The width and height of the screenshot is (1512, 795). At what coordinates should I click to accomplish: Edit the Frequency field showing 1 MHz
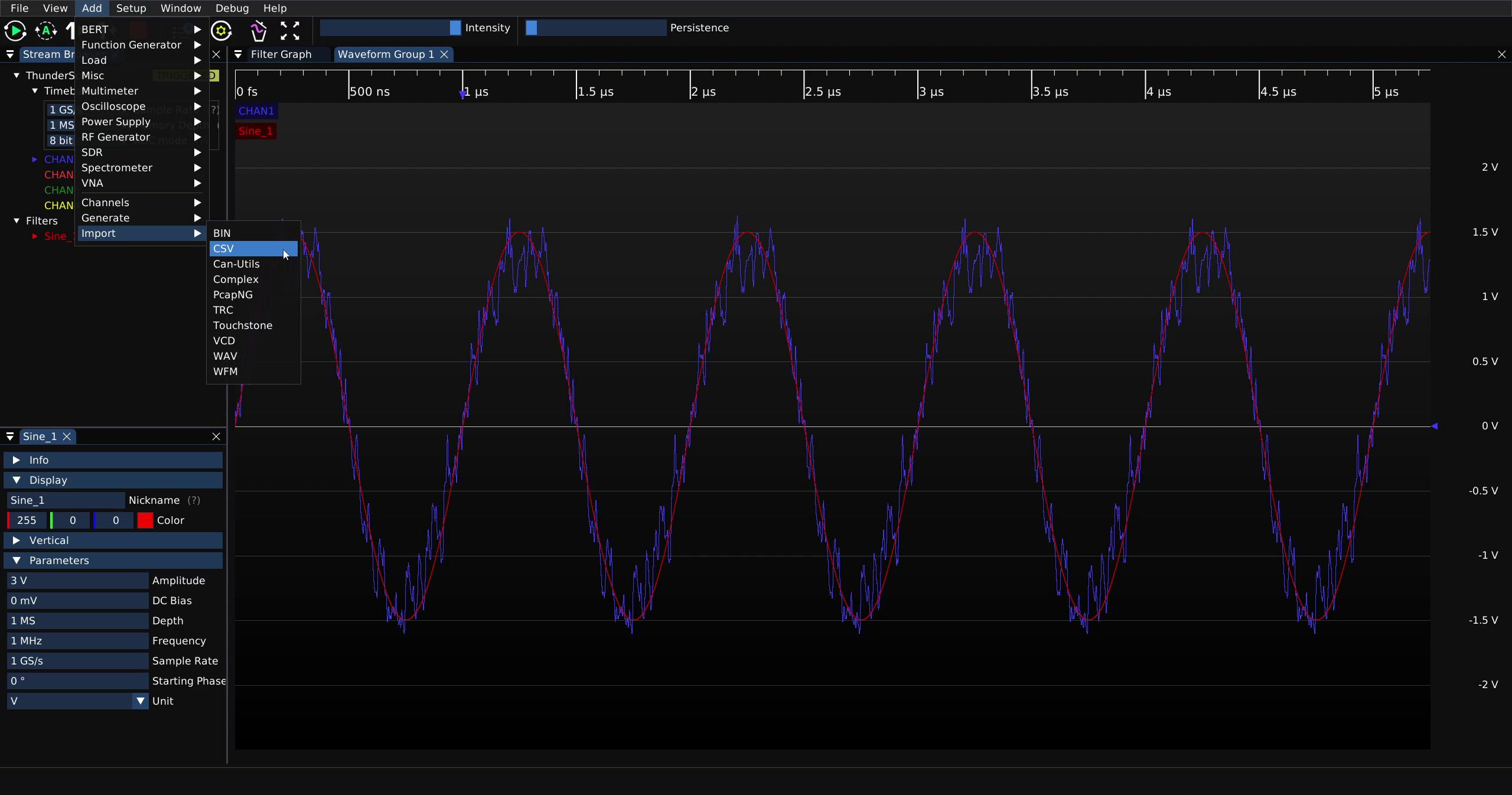(77, 641)
